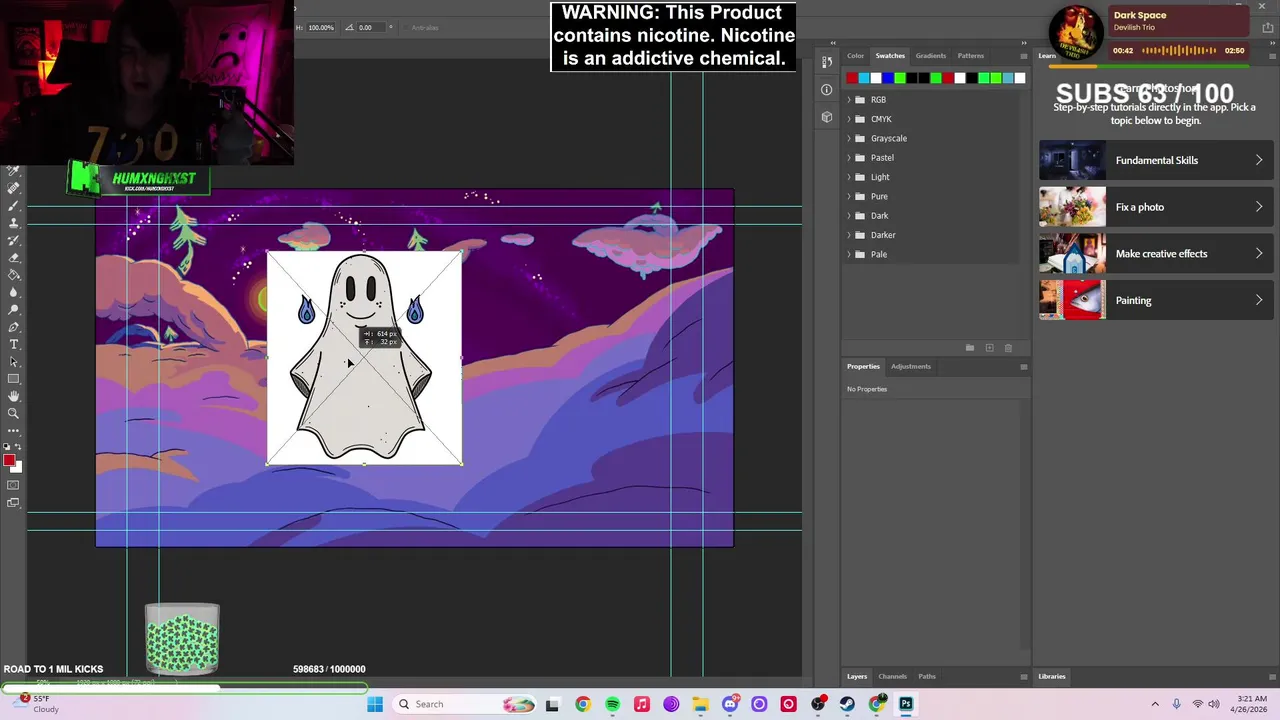Select the Paint Bucket tool

14,274
